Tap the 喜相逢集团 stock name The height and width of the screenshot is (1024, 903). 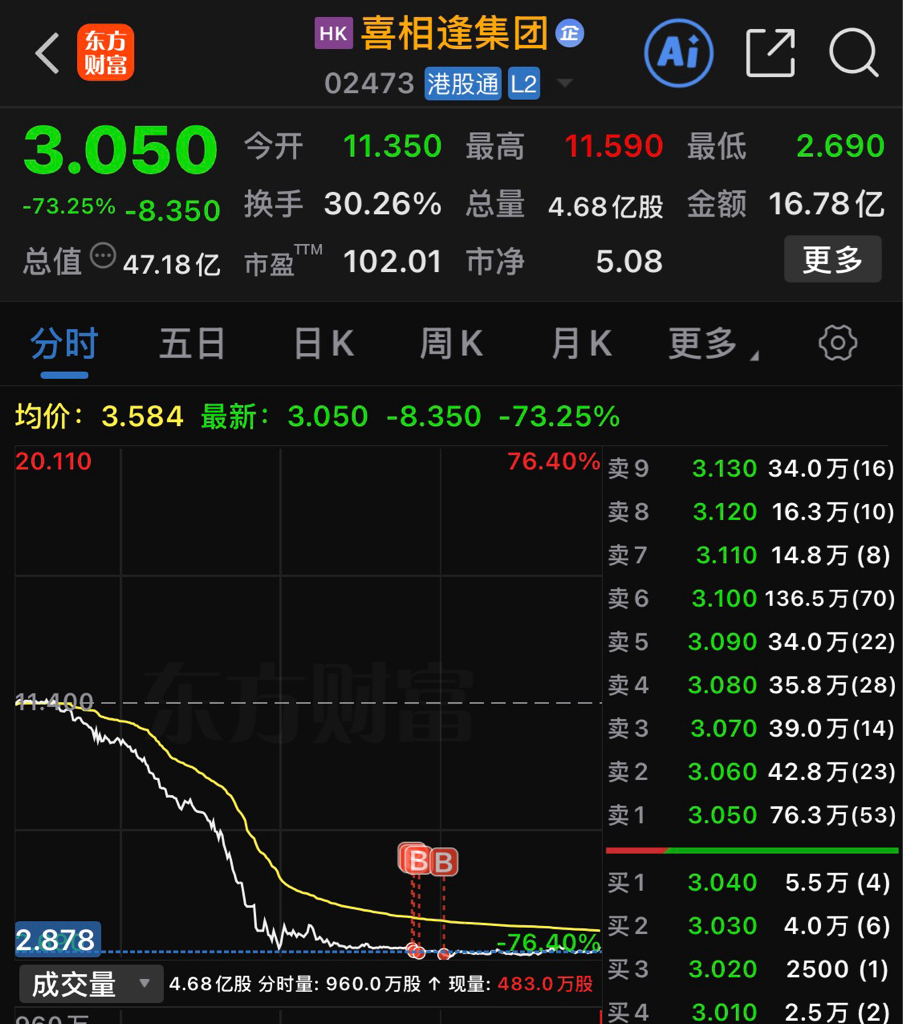pos(454,33)
